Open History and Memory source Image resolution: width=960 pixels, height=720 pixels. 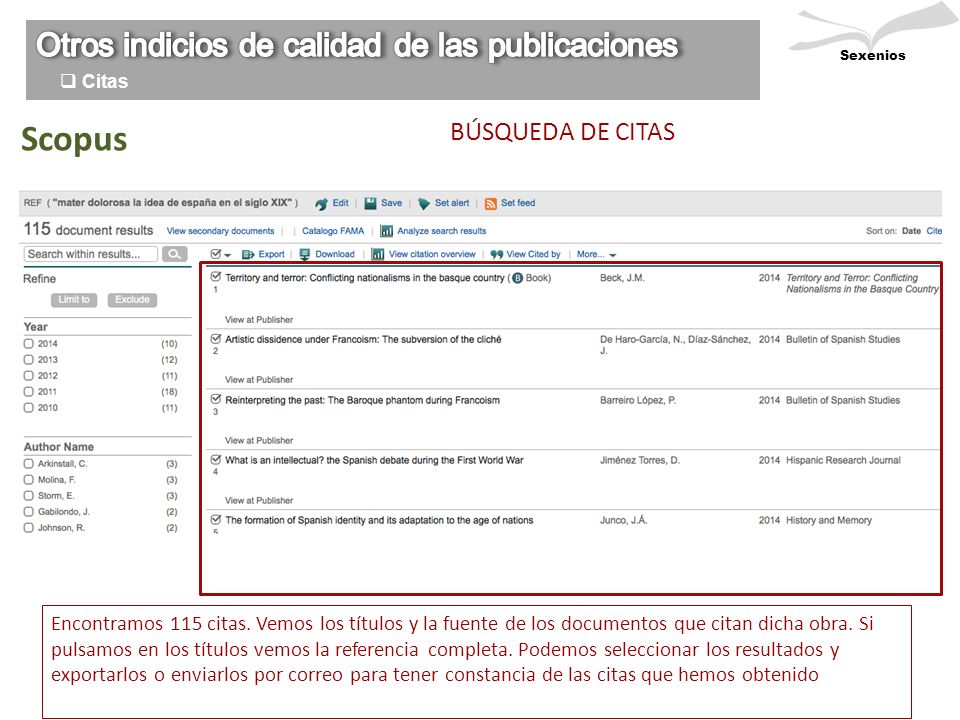[829, 520]
